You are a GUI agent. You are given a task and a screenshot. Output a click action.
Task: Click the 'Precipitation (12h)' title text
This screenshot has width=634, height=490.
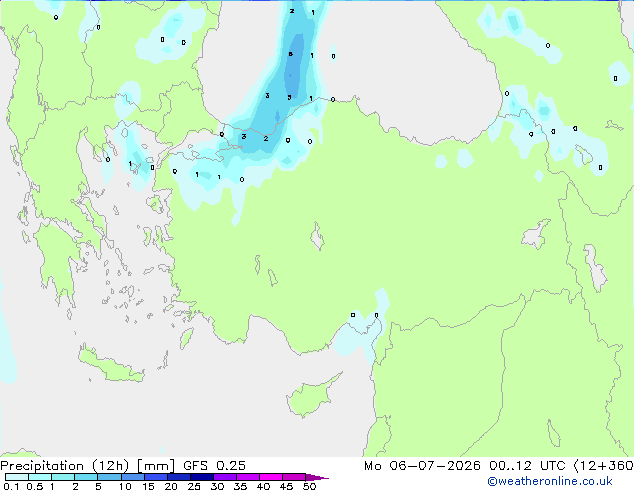coord(65,466)
